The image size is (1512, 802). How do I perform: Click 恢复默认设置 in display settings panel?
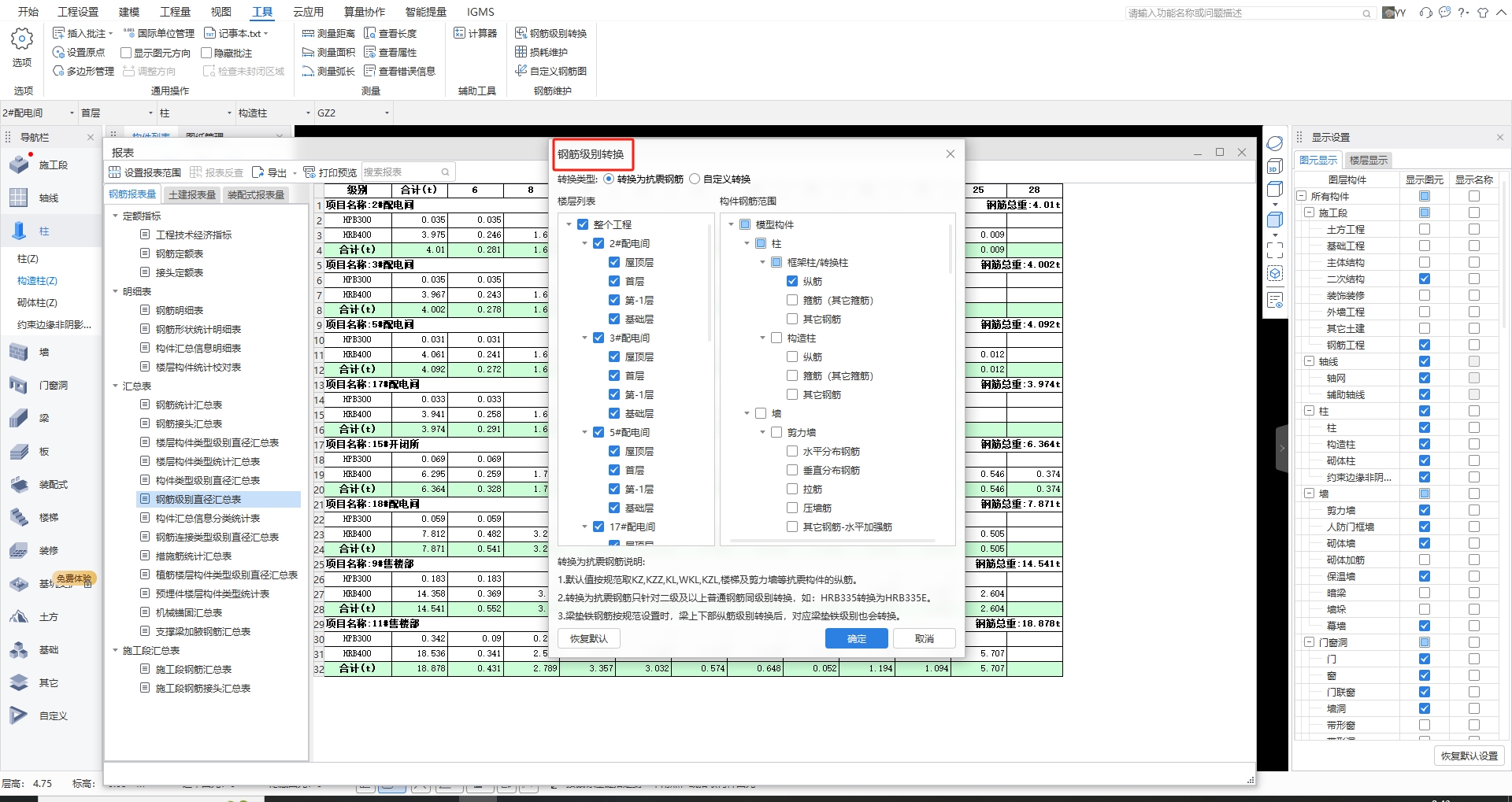point(1469,756)
